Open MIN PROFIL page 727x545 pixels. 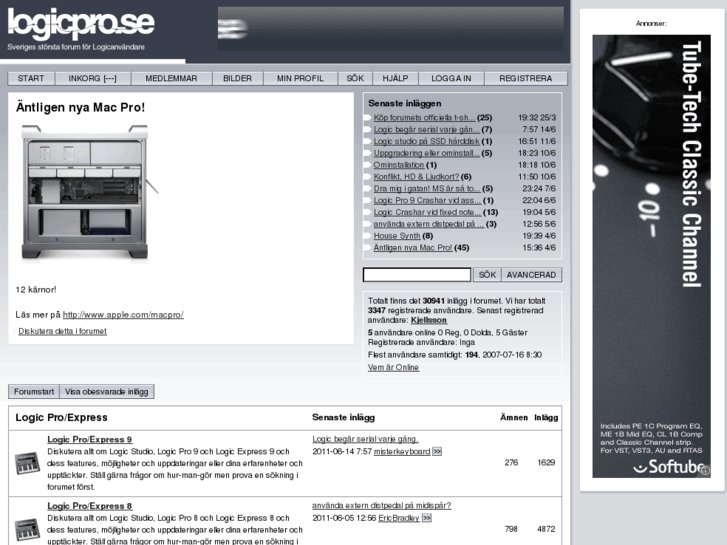click(x=300, y=78)
